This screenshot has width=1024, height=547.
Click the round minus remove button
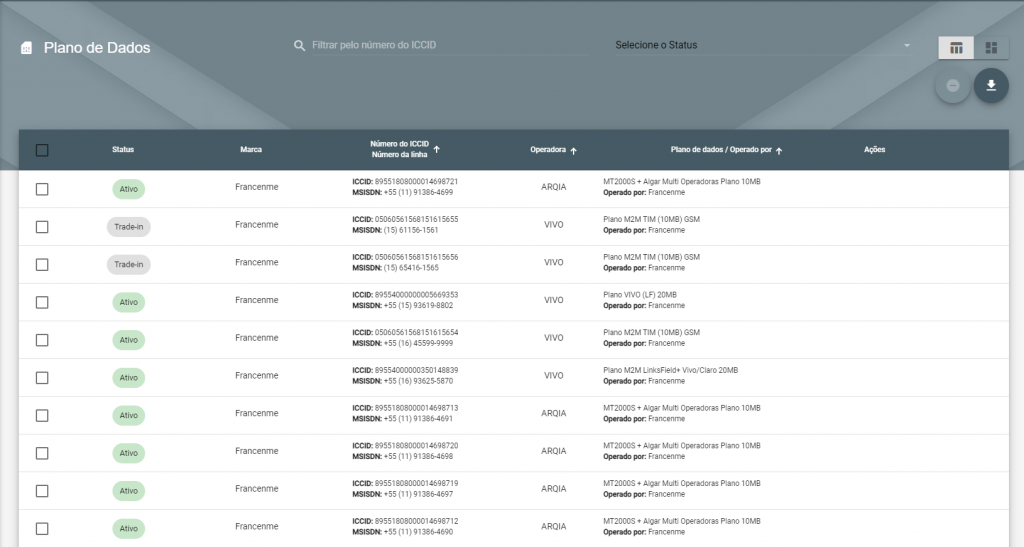tap(953, 86)
